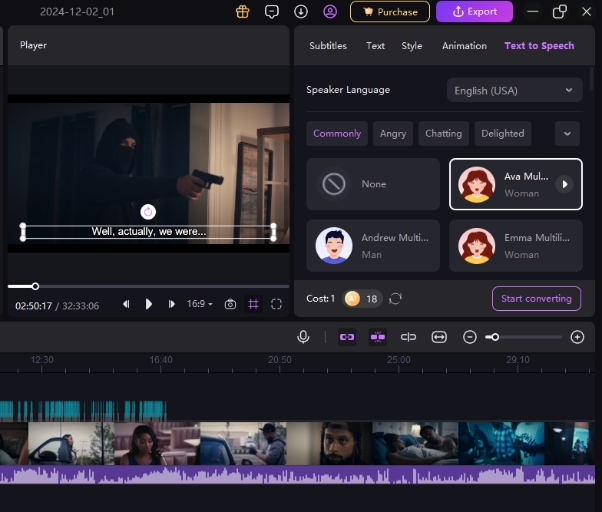Click the subtitle text 'Well, actually, we were...'
This screenshot has width=602, height=512.
[x=149, y=231]
